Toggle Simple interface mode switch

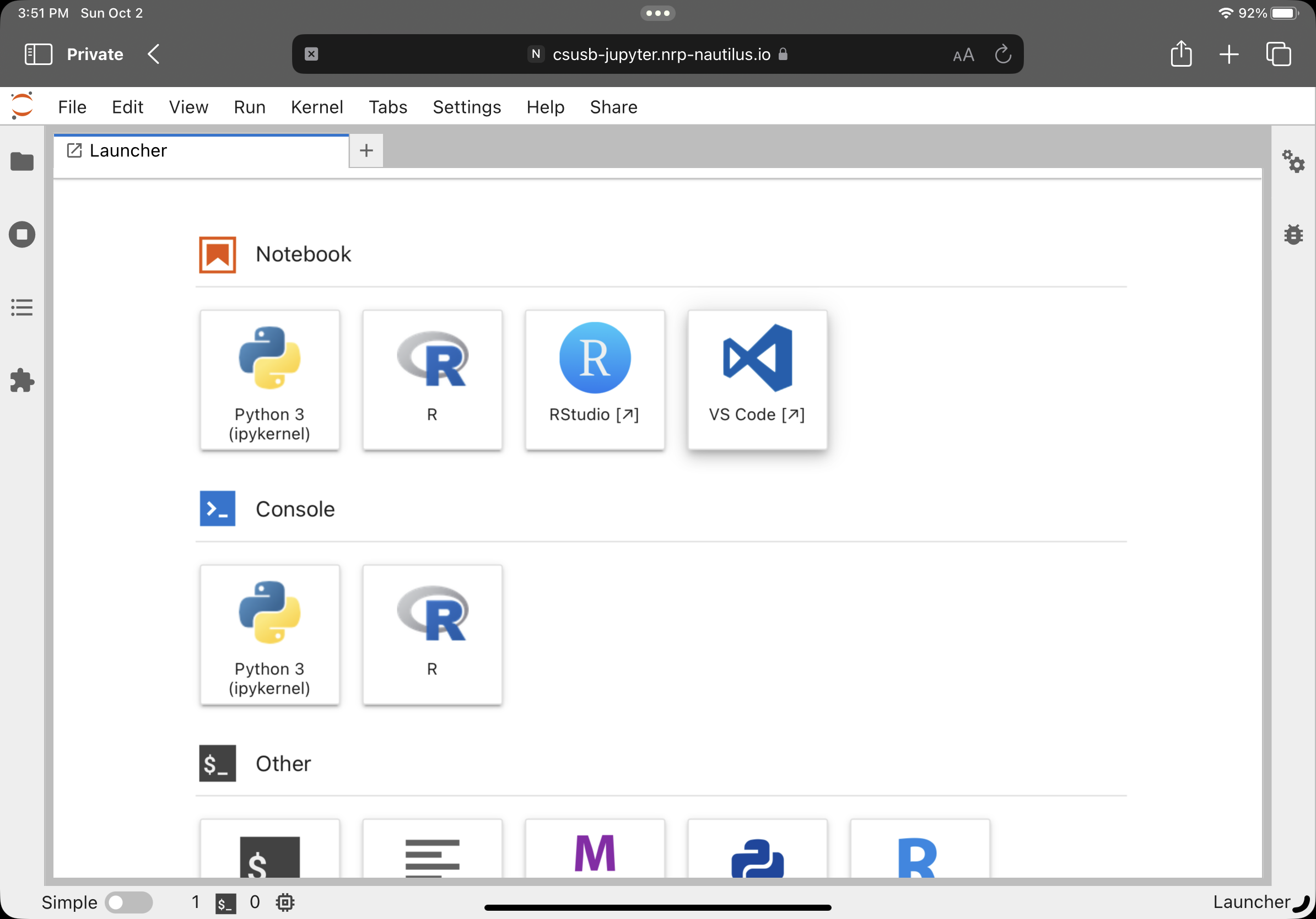pos(129,902)
